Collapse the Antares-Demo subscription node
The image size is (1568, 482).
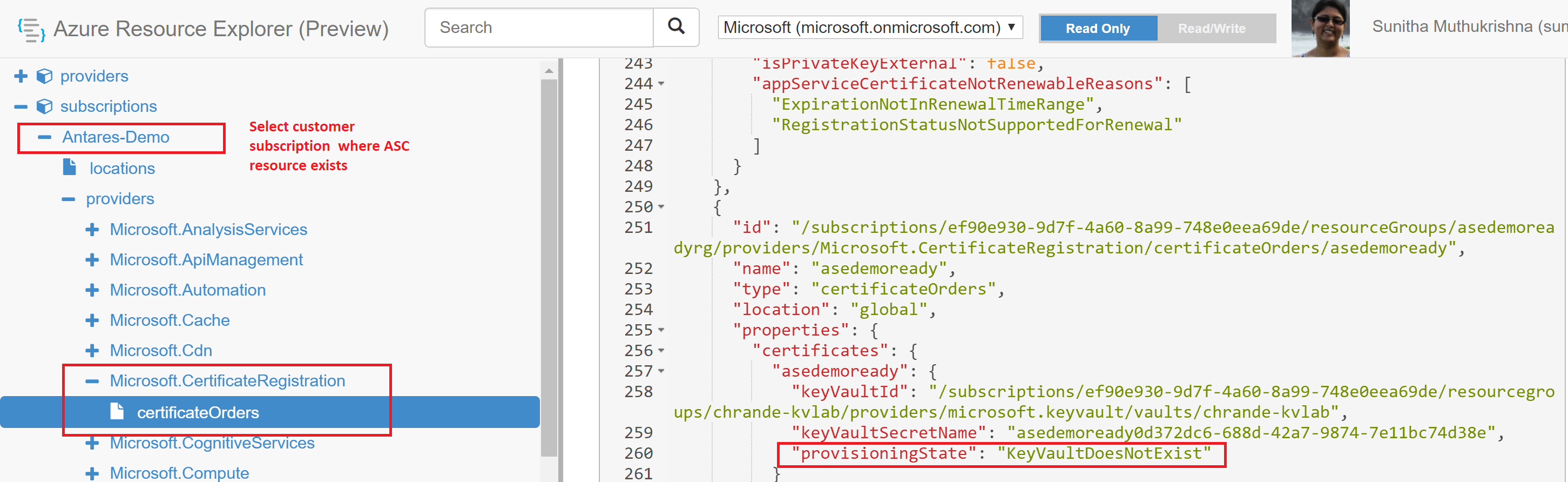tap(44, 137)
